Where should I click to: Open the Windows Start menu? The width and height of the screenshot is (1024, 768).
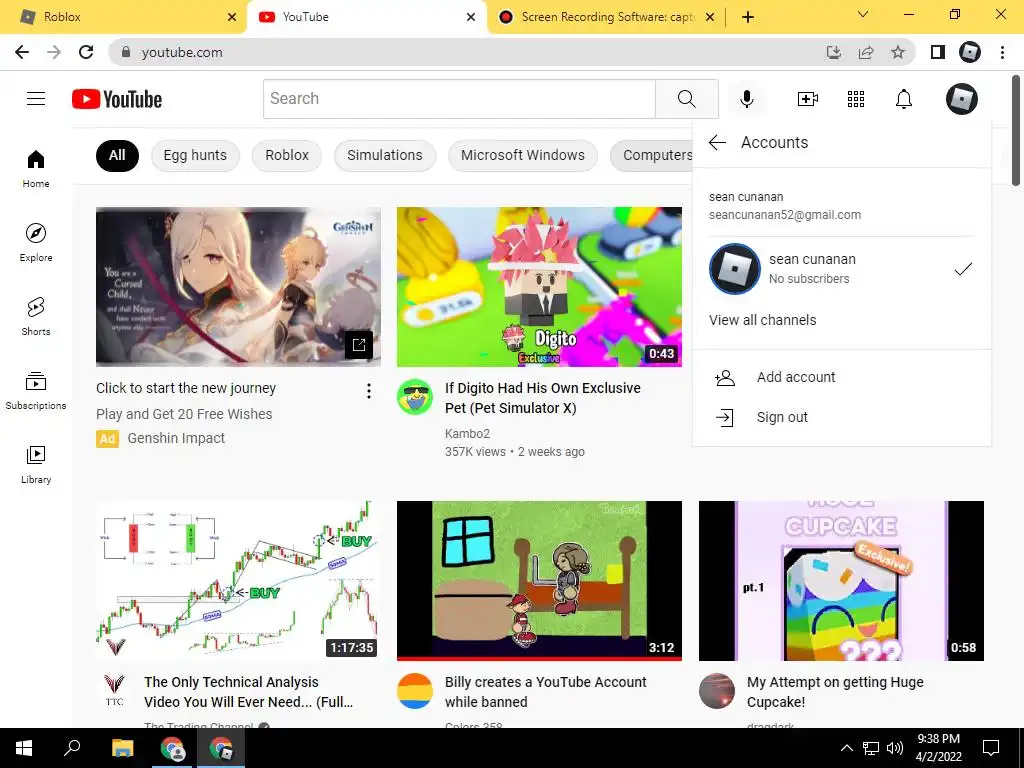click(24, 748)
